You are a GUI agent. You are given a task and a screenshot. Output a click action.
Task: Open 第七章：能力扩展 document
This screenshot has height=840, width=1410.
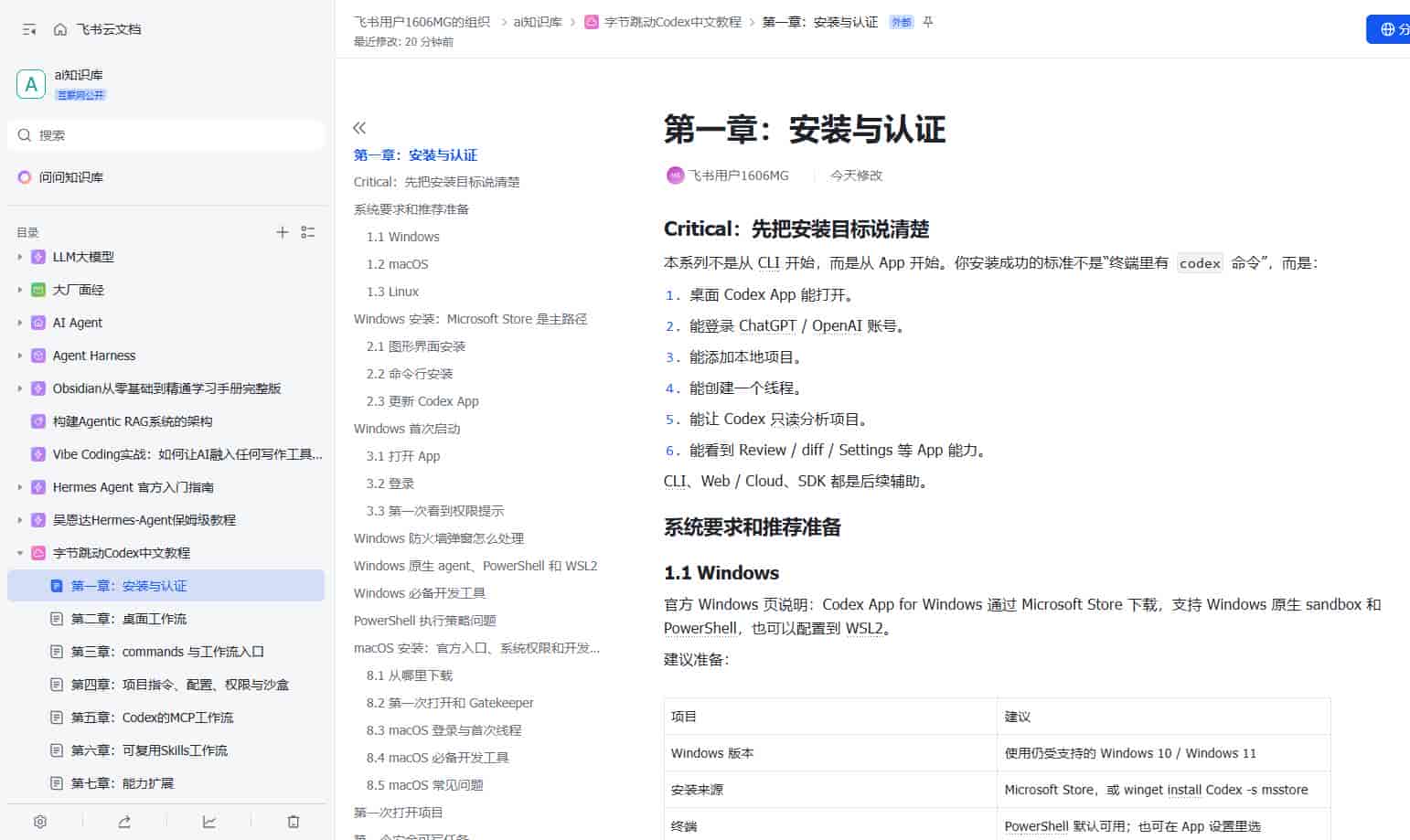tap(123, 783)
